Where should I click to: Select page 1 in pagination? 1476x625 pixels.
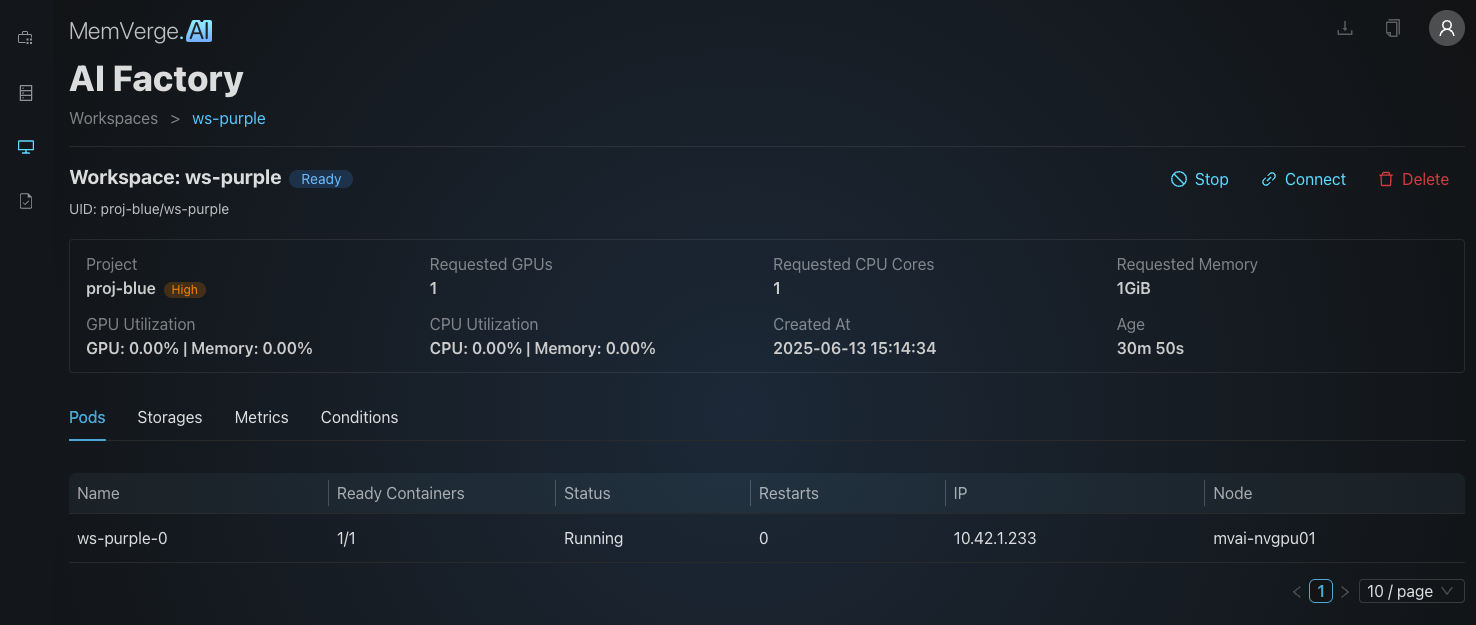(x=1321, y=591)
